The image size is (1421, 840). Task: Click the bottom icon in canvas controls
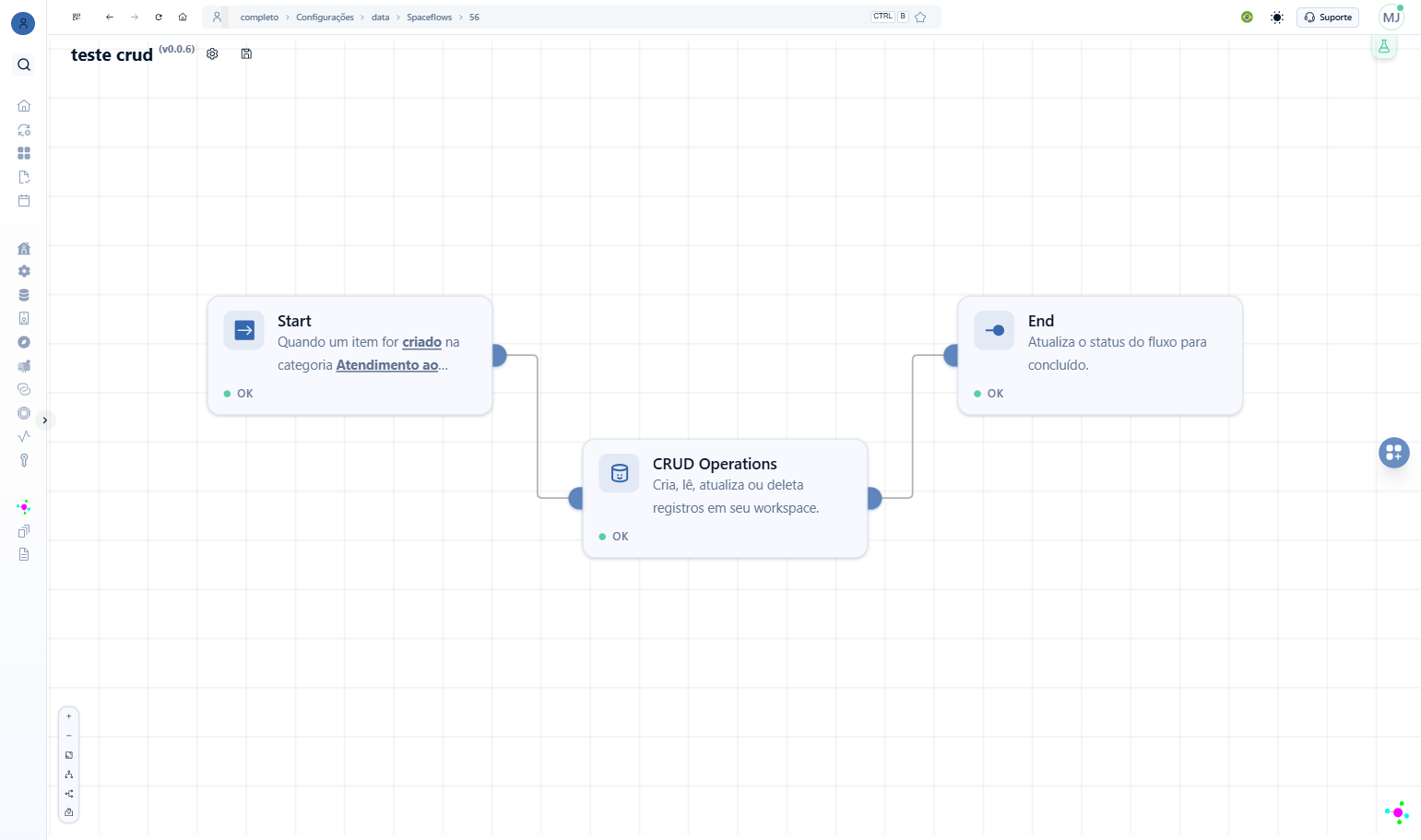[68, 812]
